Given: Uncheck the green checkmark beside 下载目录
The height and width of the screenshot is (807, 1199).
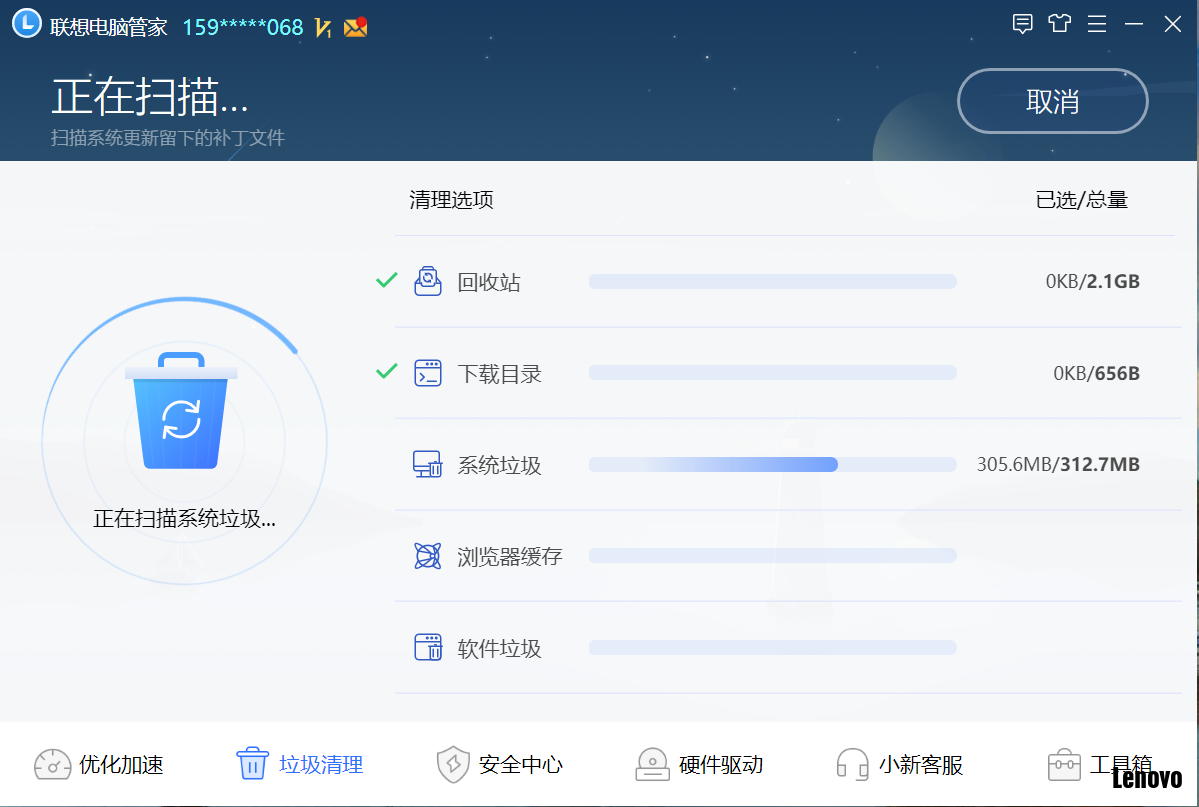Looking at the screenshot, I should click(x=386, y=372).
